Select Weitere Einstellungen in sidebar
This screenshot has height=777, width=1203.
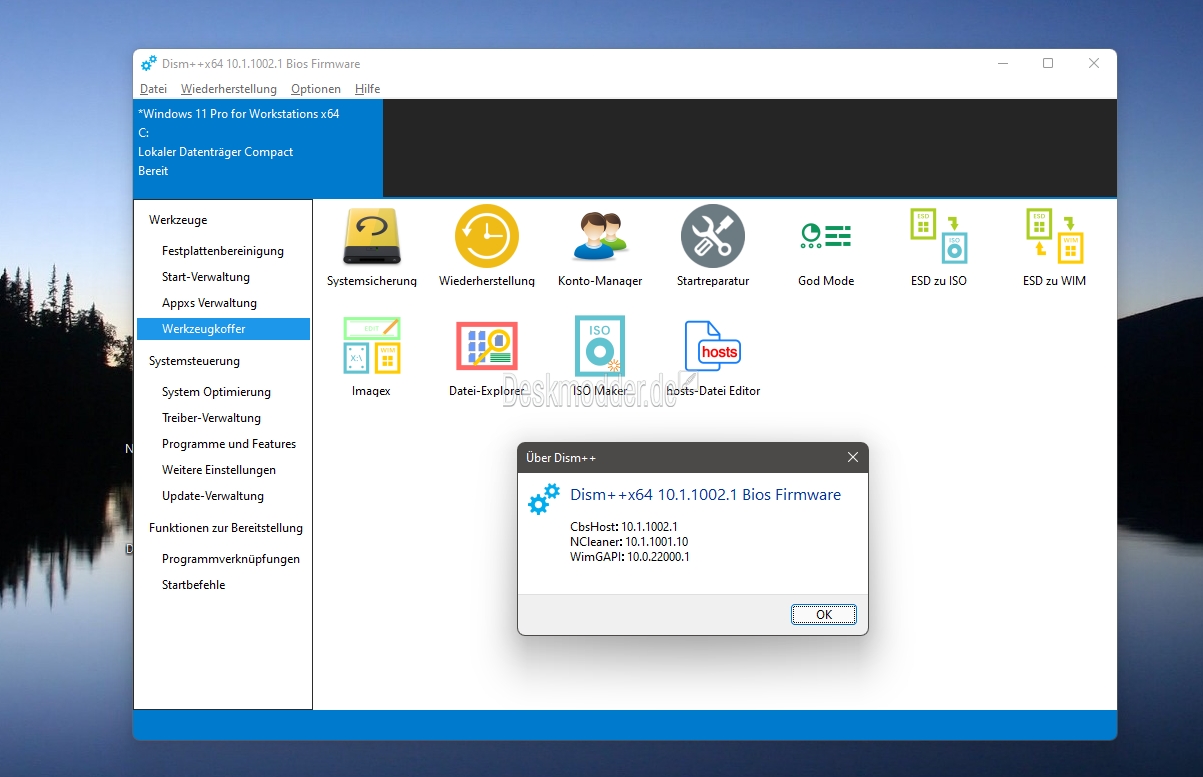click(223, 470)
